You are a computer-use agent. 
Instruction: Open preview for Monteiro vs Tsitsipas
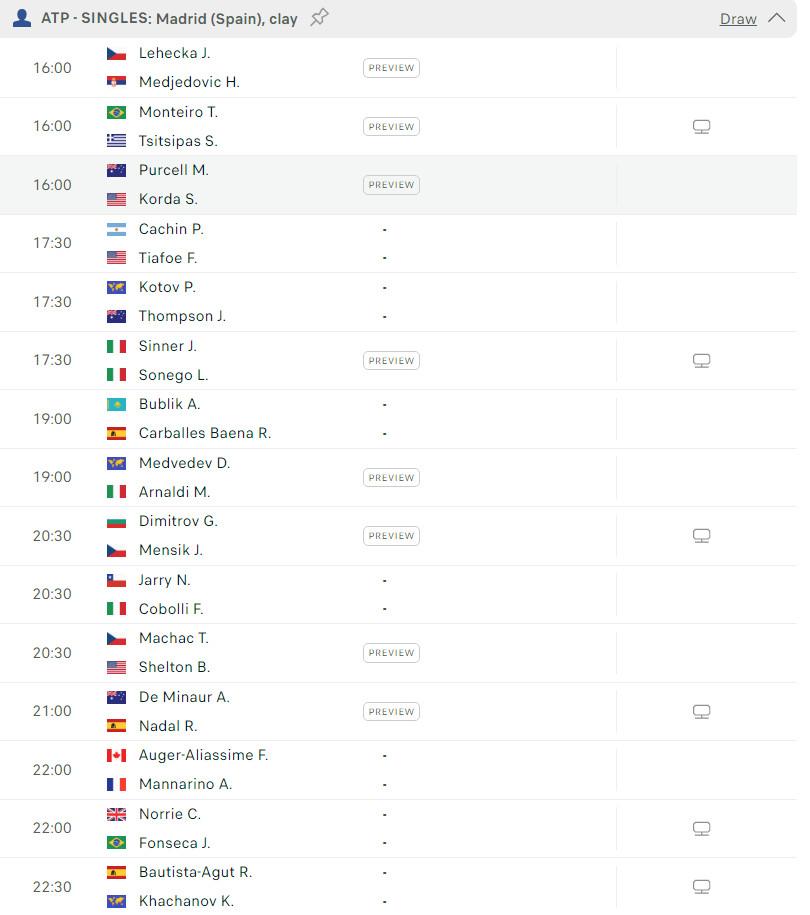pos(391,127)
